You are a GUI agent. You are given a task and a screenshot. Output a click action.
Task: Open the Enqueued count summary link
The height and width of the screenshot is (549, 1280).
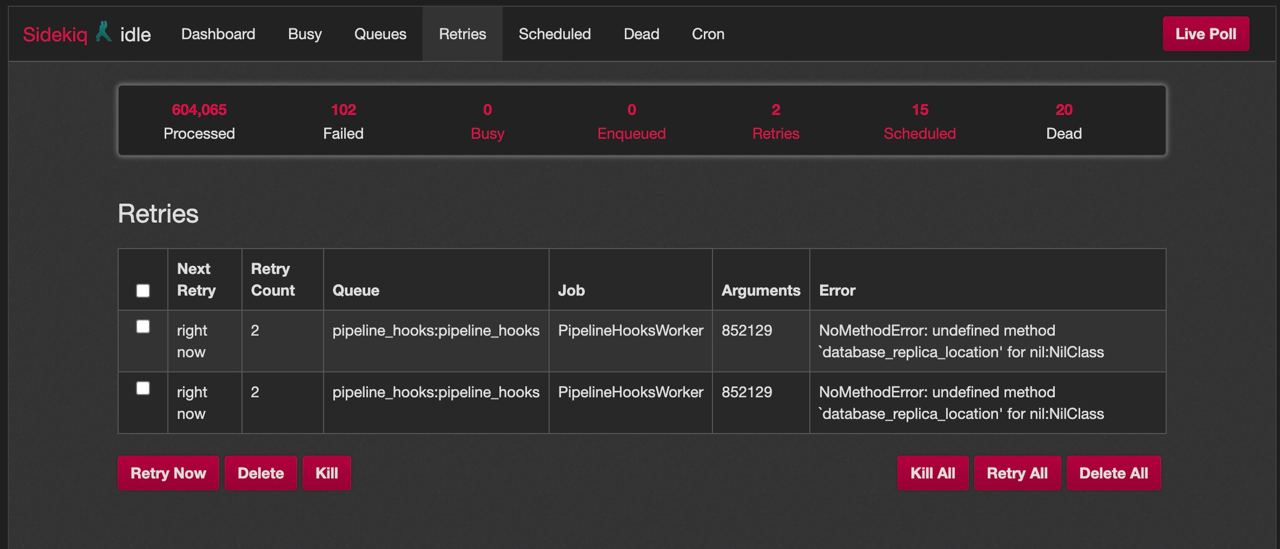pyautogui.click(x=631, y=121)
